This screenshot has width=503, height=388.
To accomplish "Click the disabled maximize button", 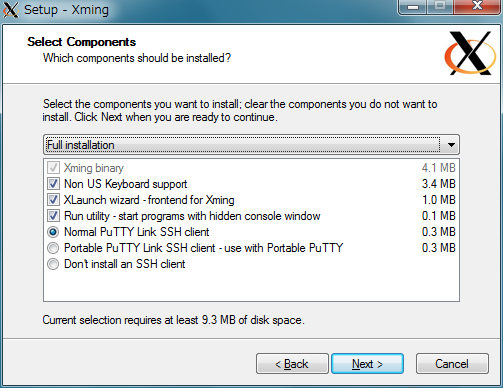I will [x=440, y=7].
